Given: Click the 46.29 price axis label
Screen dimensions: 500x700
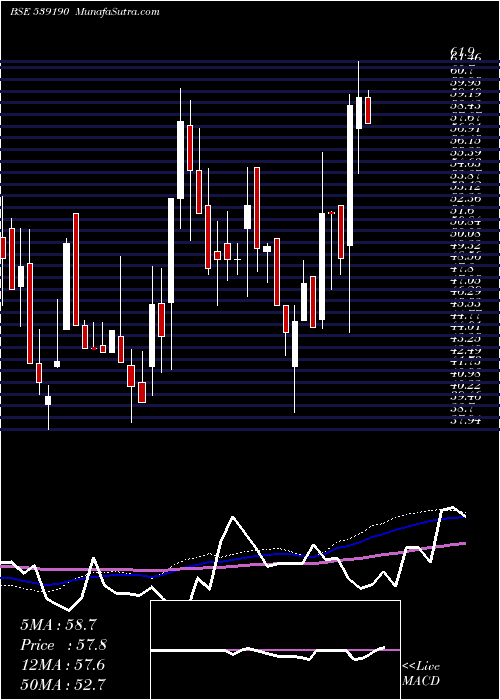Looking at the screenshot, I should 465,292.
